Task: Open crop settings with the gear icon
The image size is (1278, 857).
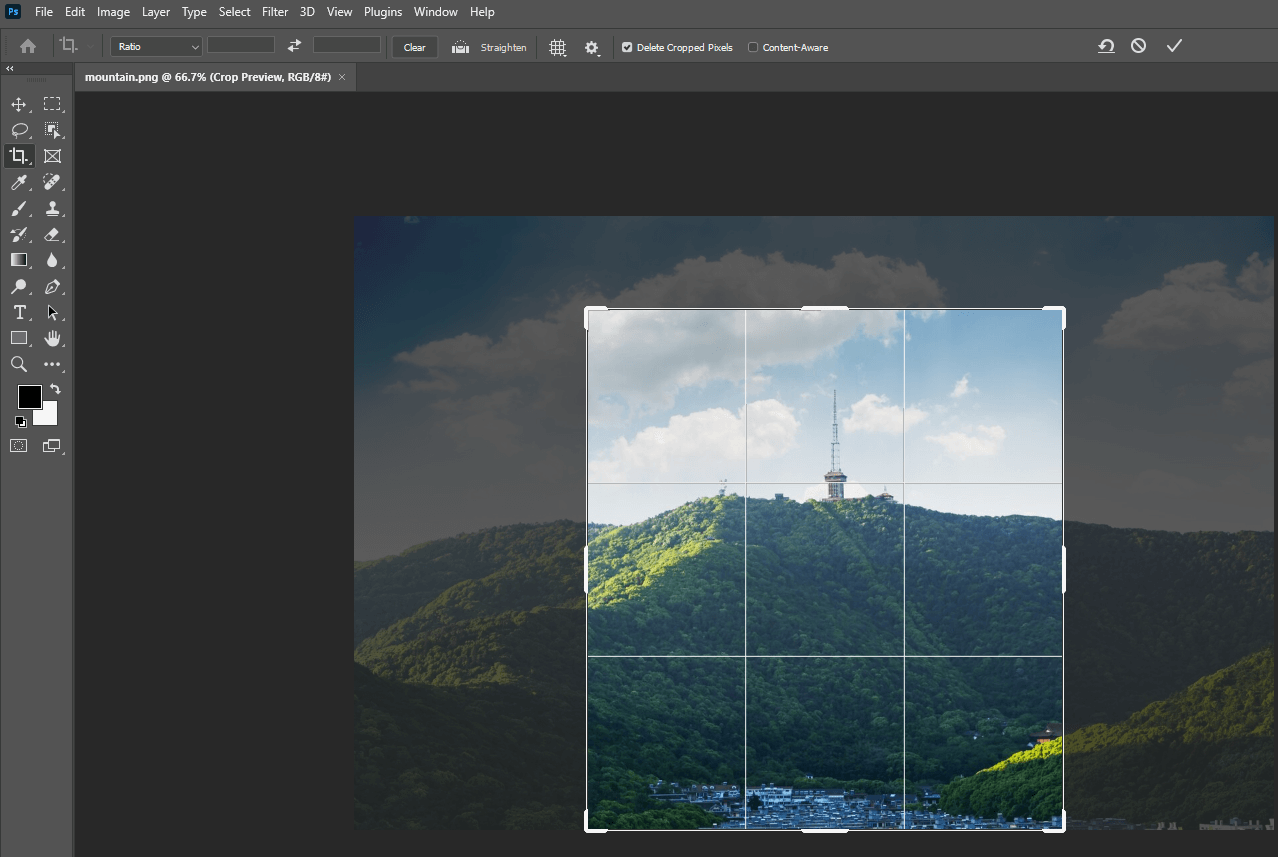Action: pyautogui.click(x=592, y=47)
